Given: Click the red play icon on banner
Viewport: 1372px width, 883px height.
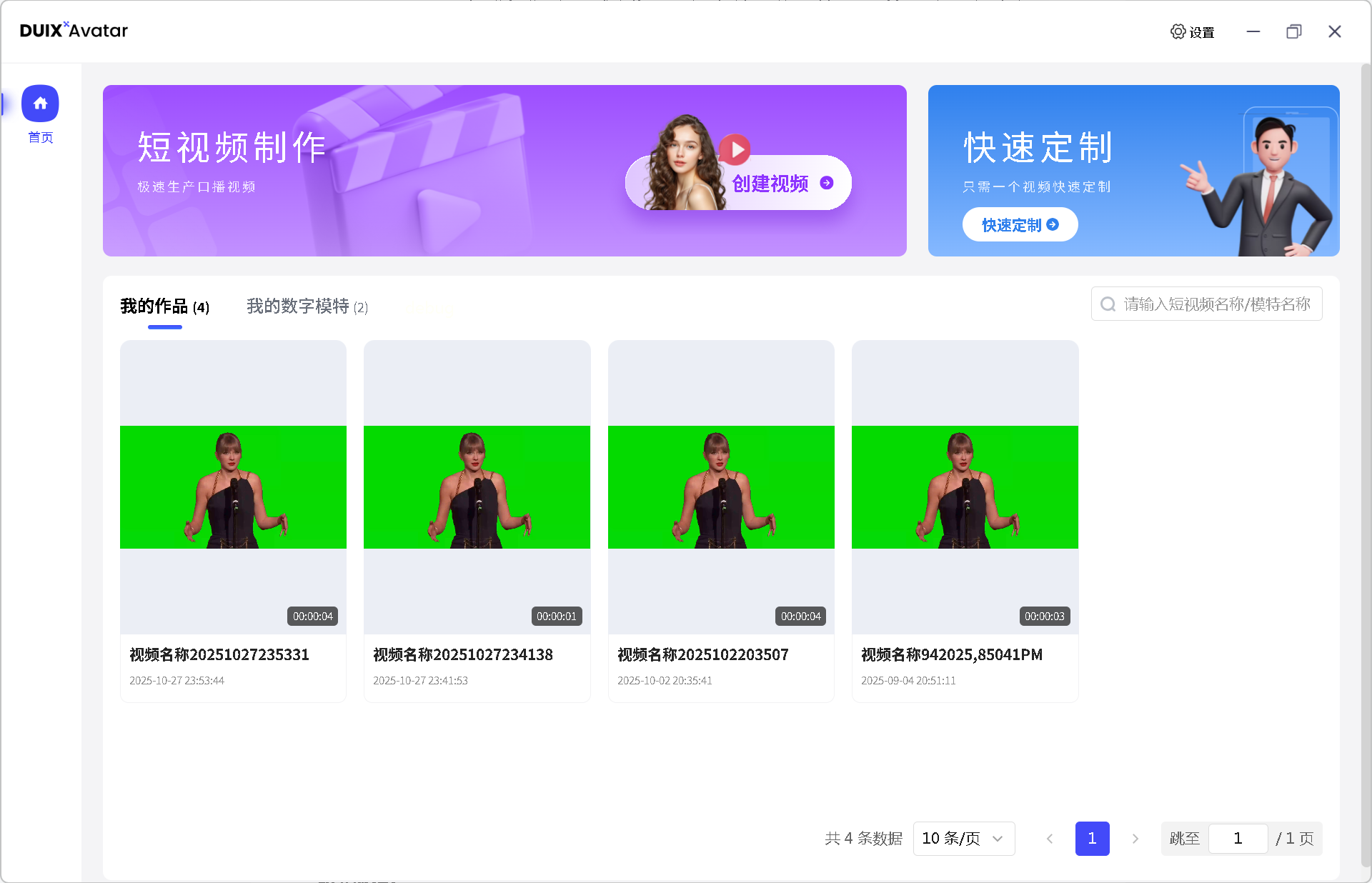Looking at the screenshot, I should point(735,149).
